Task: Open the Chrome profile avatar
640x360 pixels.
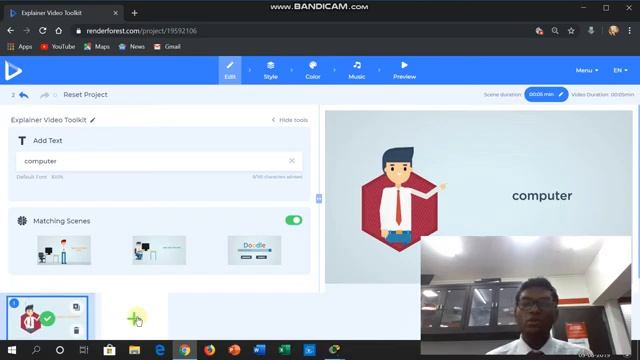Action: (613, 31)
